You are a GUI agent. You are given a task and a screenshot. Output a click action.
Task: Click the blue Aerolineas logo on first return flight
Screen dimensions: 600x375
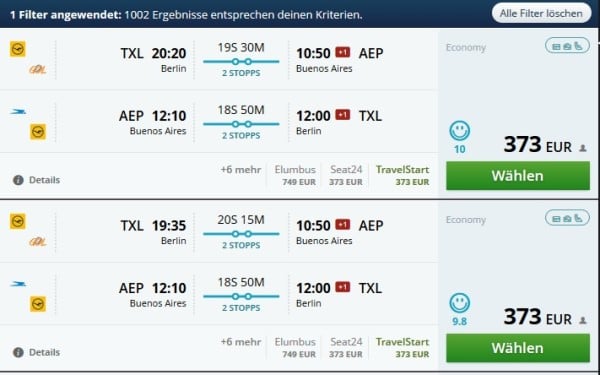pyautogui.click(x=18, y=112)
